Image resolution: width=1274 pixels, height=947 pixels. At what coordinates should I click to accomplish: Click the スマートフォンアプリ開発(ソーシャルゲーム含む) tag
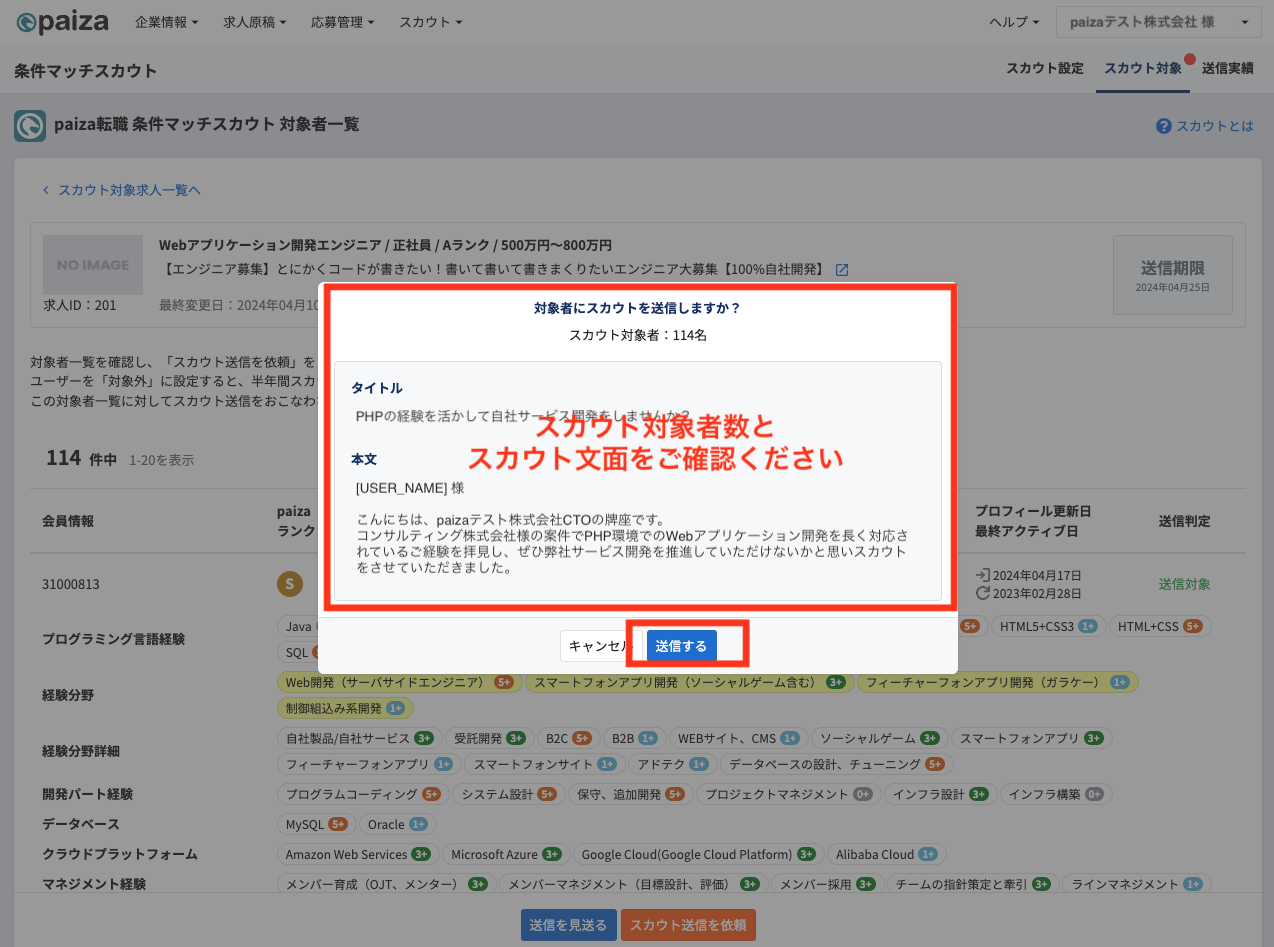click(690, 682)
